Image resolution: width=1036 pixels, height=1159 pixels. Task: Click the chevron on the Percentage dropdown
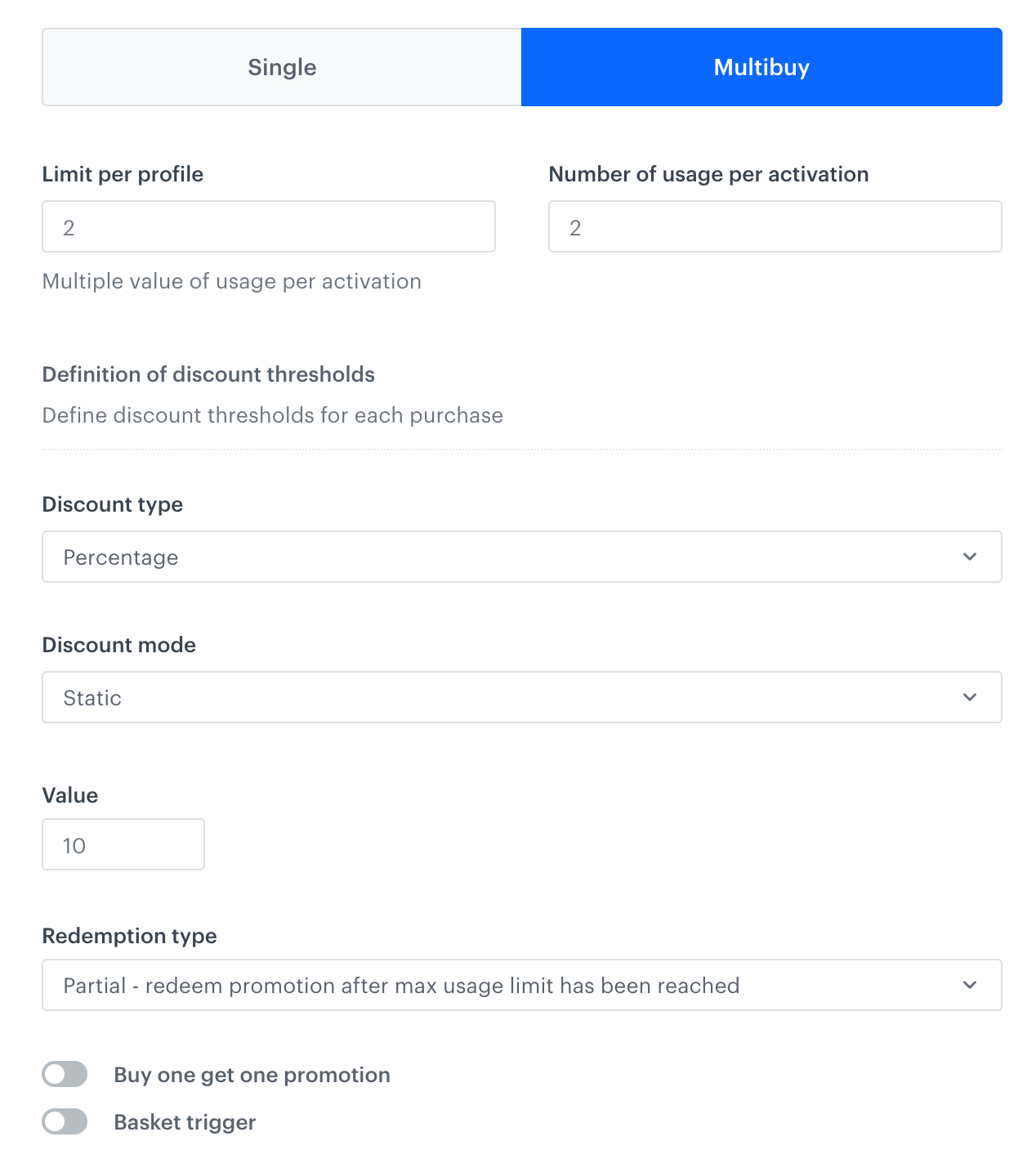970,557
